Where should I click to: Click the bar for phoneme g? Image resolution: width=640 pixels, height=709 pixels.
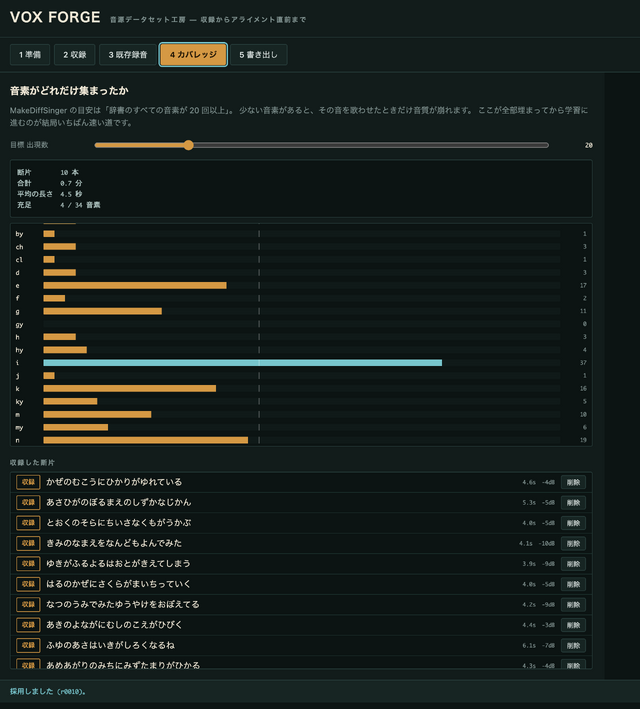tap(103, 311)
